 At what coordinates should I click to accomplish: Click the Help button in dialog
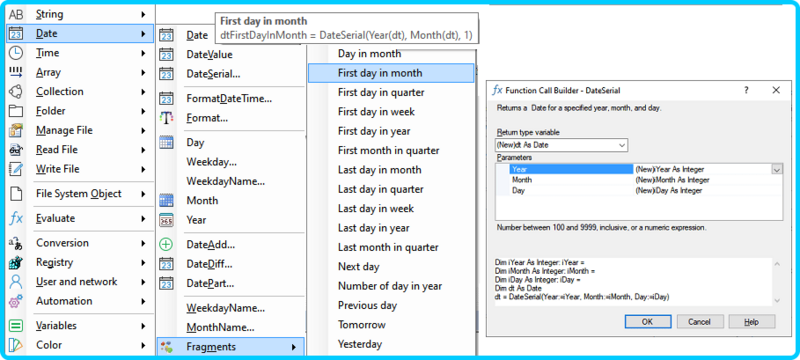(752, 322)
